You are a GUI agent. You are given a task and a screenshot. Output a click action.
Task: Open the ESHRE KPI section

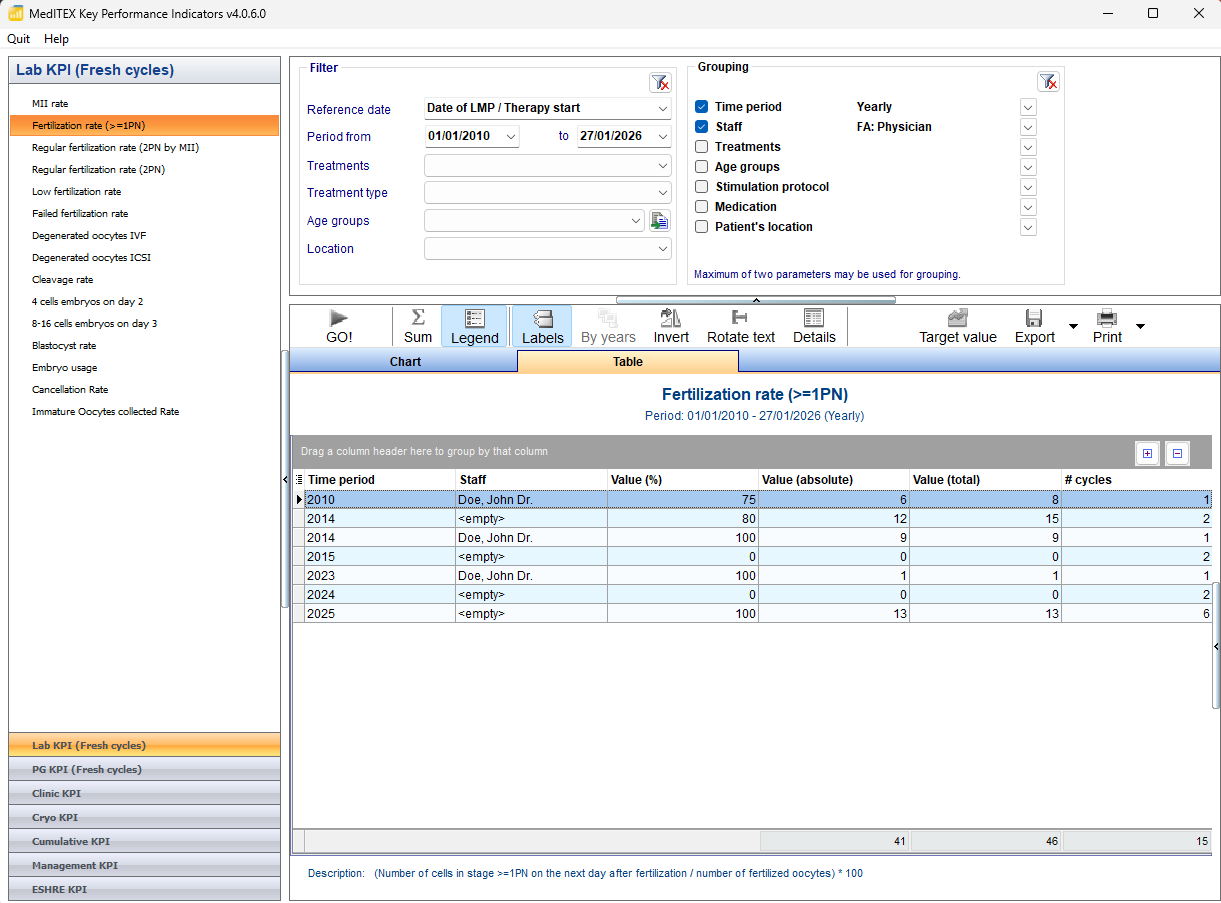pos(144,889)
